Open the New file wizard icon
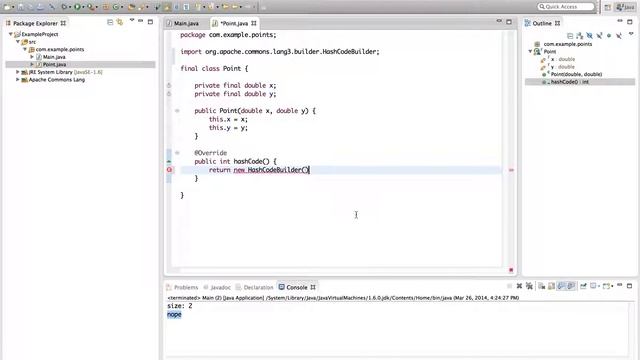 tap(7, 7)
